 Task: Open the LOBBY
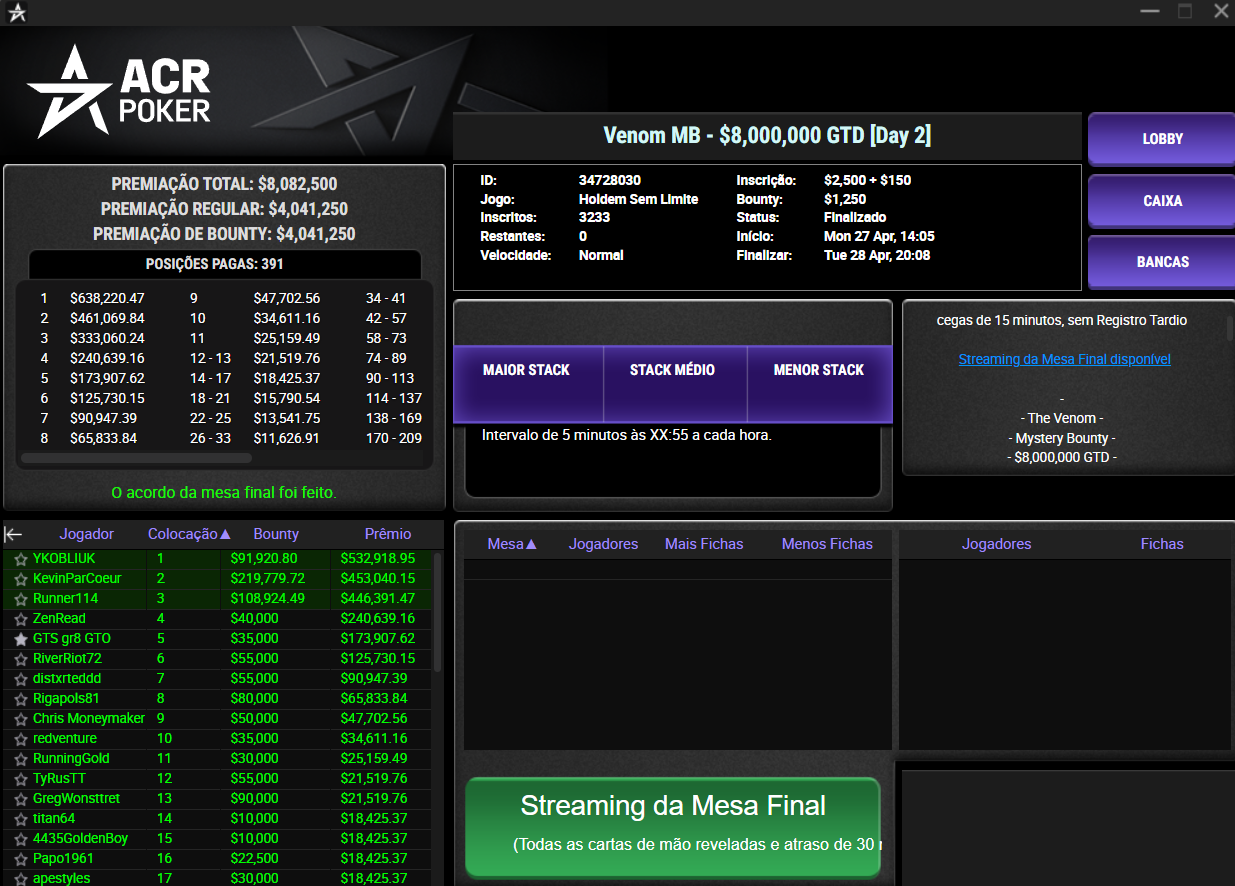pos(1163,139)
